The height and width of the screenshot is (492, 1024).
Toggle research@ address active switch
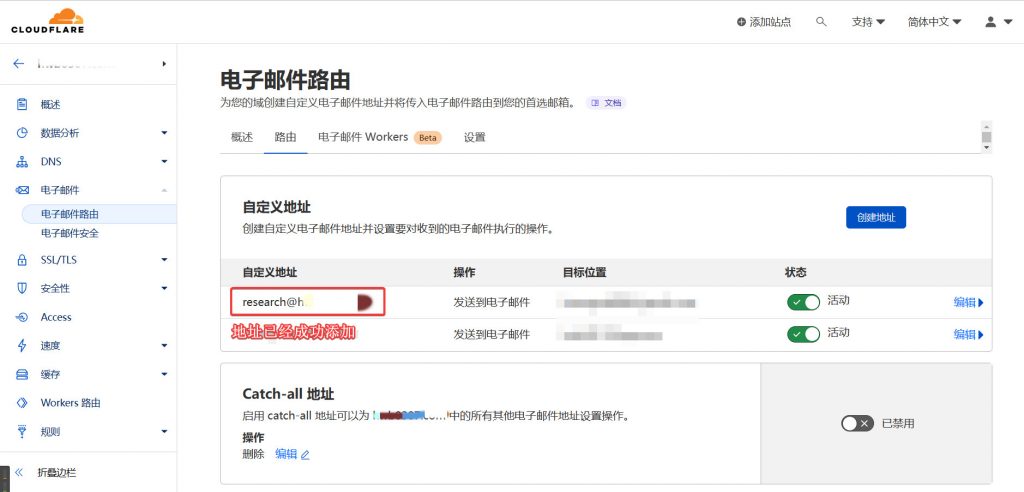[x=803, y=302]
